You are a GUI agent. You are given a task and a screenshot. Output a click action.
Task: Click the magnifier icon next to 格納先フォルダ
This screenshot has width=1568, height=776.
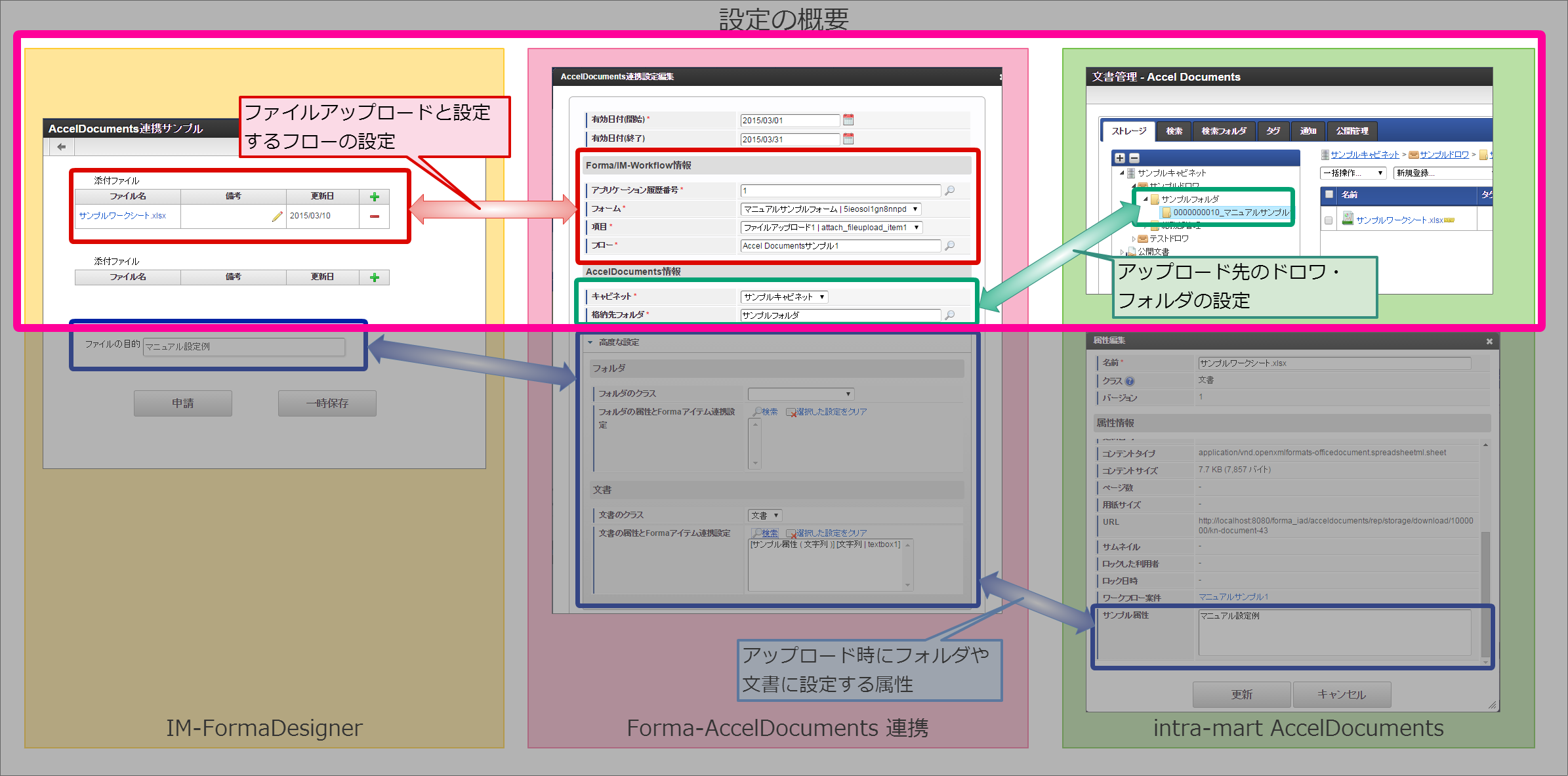[x=949, y=315]
